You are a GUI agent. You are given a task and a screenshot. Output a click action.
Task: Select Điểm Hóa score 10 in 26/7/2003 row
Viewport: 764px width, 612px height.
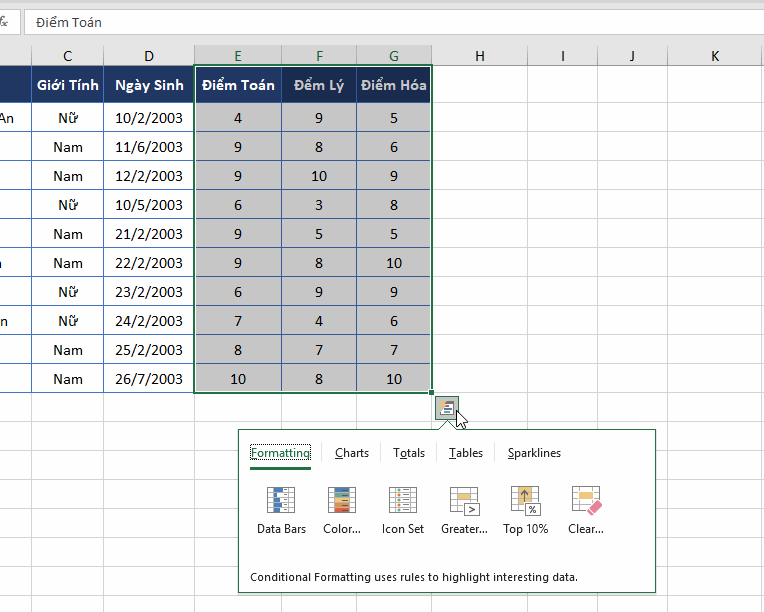(394, 379)
